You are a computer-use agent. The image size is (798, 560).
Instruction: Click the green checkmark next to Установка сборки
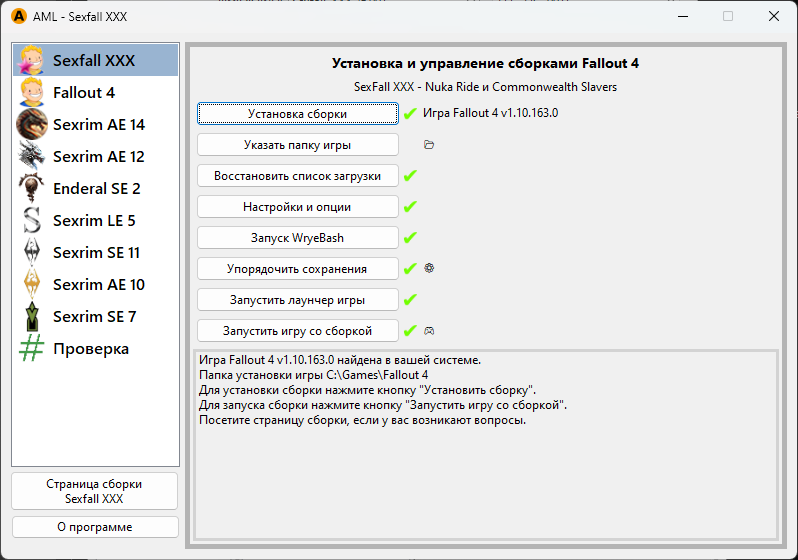coord(410,114)
